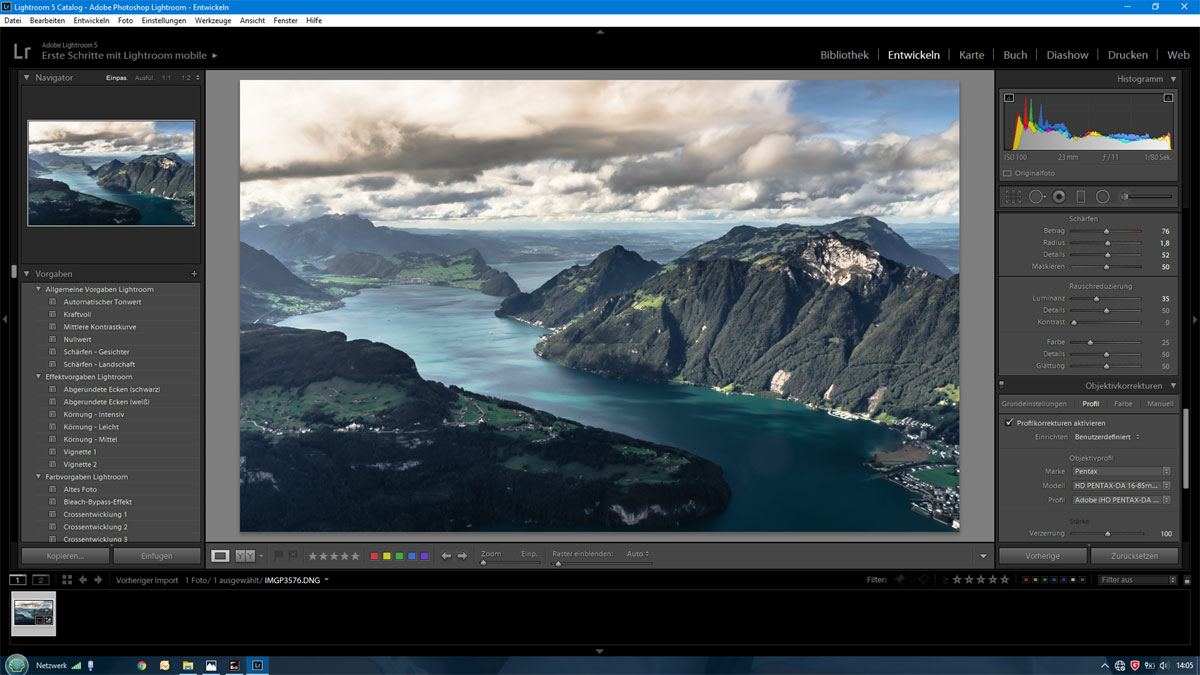Open the Marke Pentax dropdown
The height and width of the screenshot is (675, 1200).
pos(1120,471)
